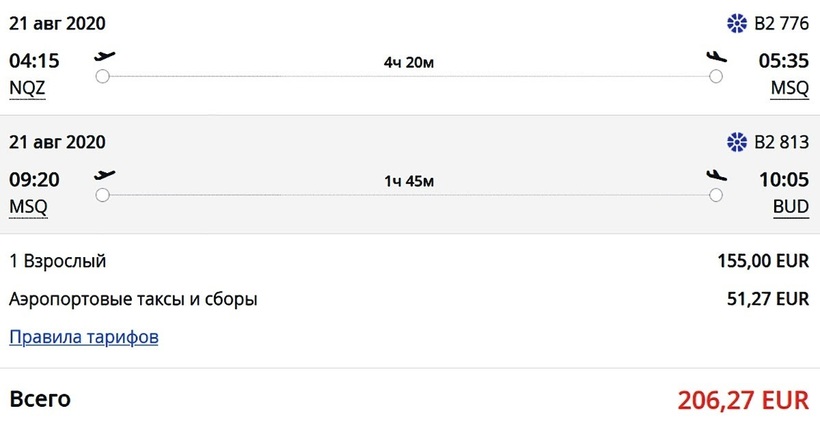Click the departure circle marker under NQZ flight
This screenshot has height=428, width=820.
click(102, 76)
